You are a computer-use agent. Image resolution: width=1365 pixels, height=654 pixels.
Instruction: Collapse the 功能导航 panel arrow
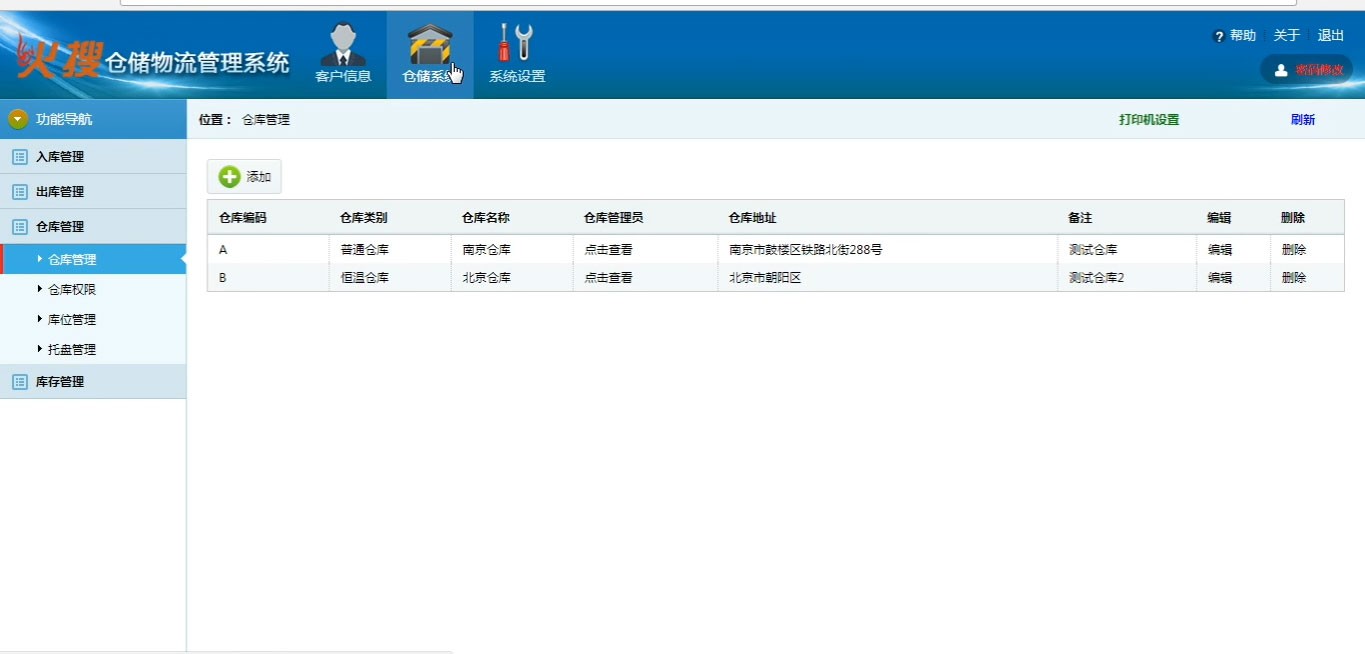coord(18,119)
